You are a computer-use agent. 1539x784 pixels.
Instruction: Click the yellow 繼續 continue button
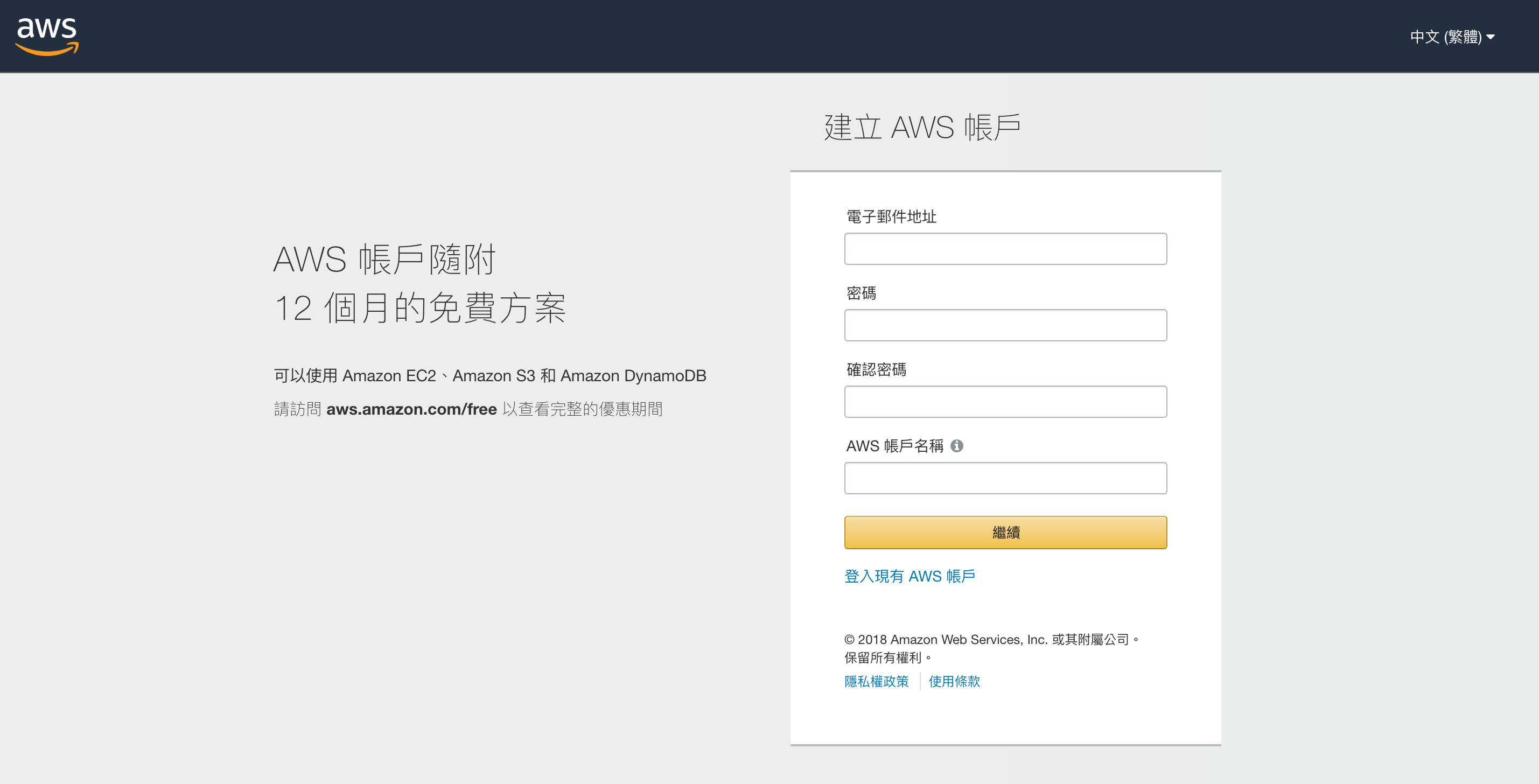point(1005,533)
